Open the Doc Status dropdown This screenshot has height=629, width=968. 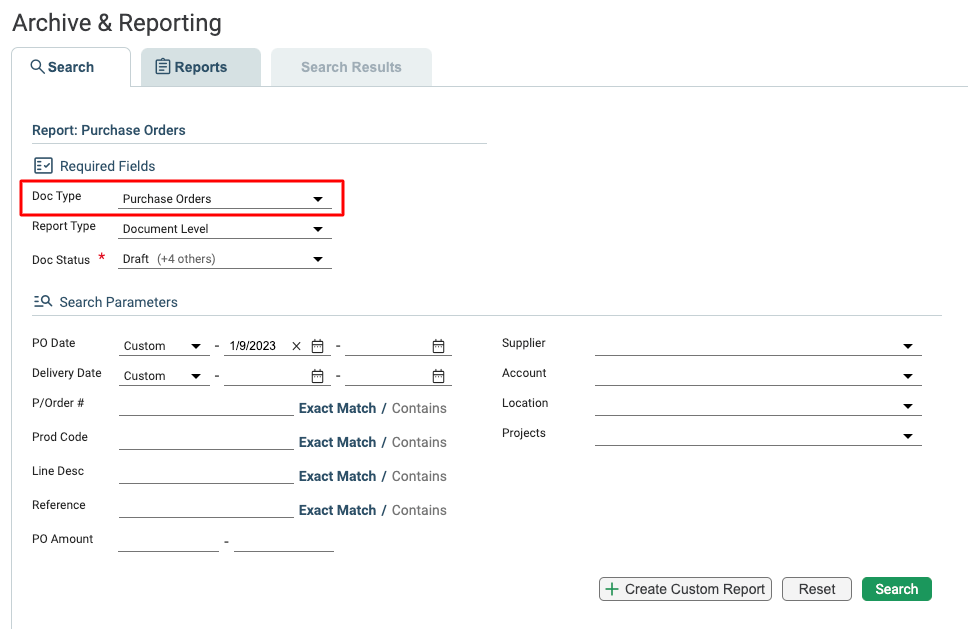tap(225, 259)
